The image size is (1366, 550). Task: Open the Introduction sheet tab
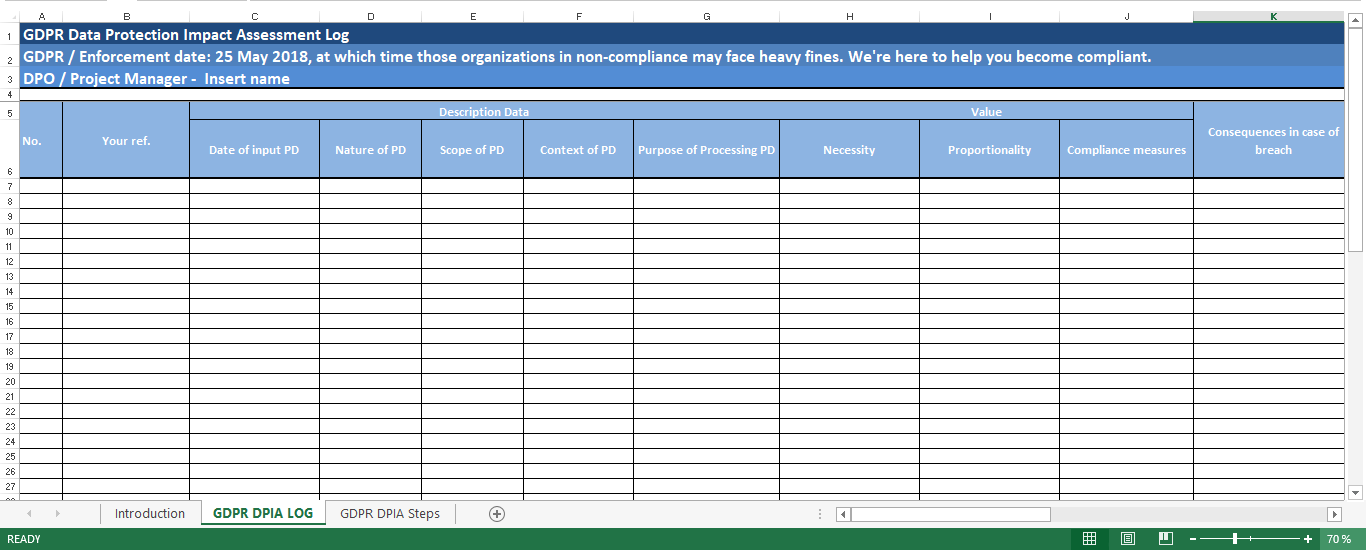150,514
